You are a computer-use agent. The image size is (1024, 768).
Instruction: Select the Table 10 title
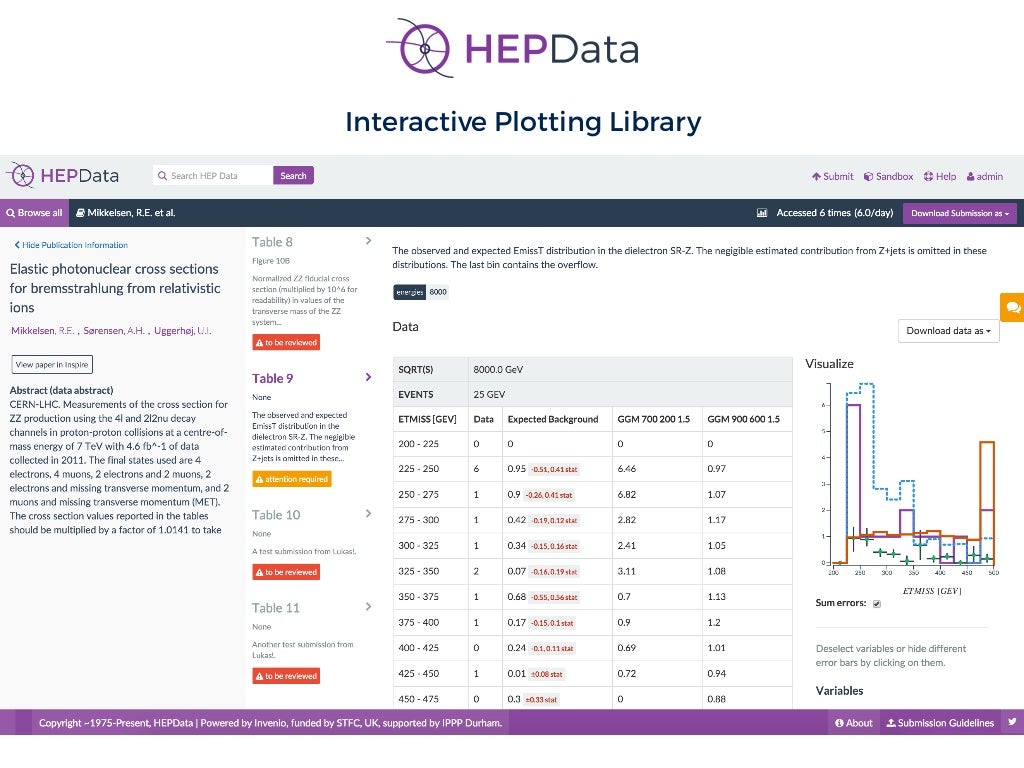coord(276,515)
